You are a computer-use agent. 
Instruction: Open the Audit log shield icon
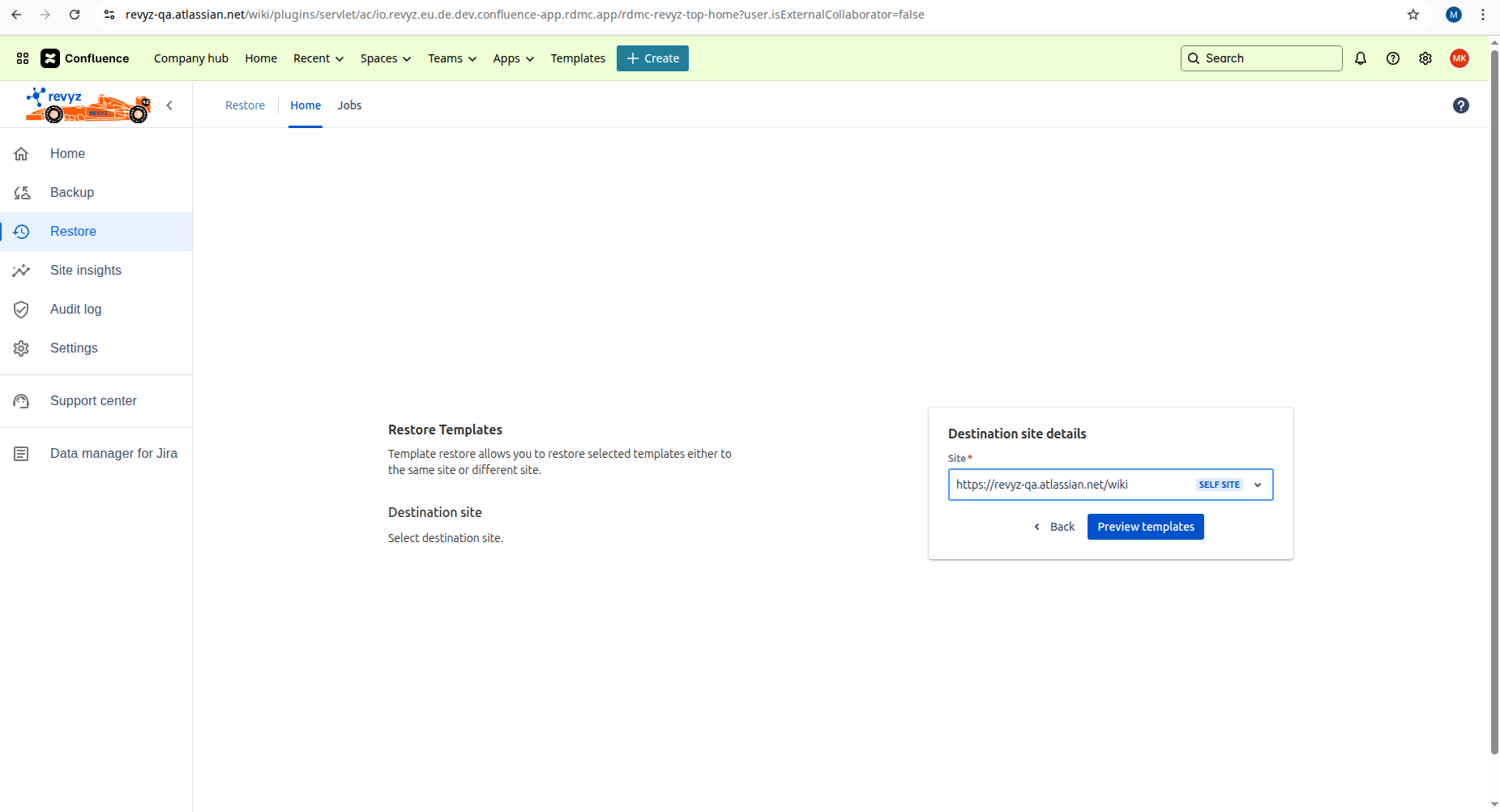[x=21, y=309]
